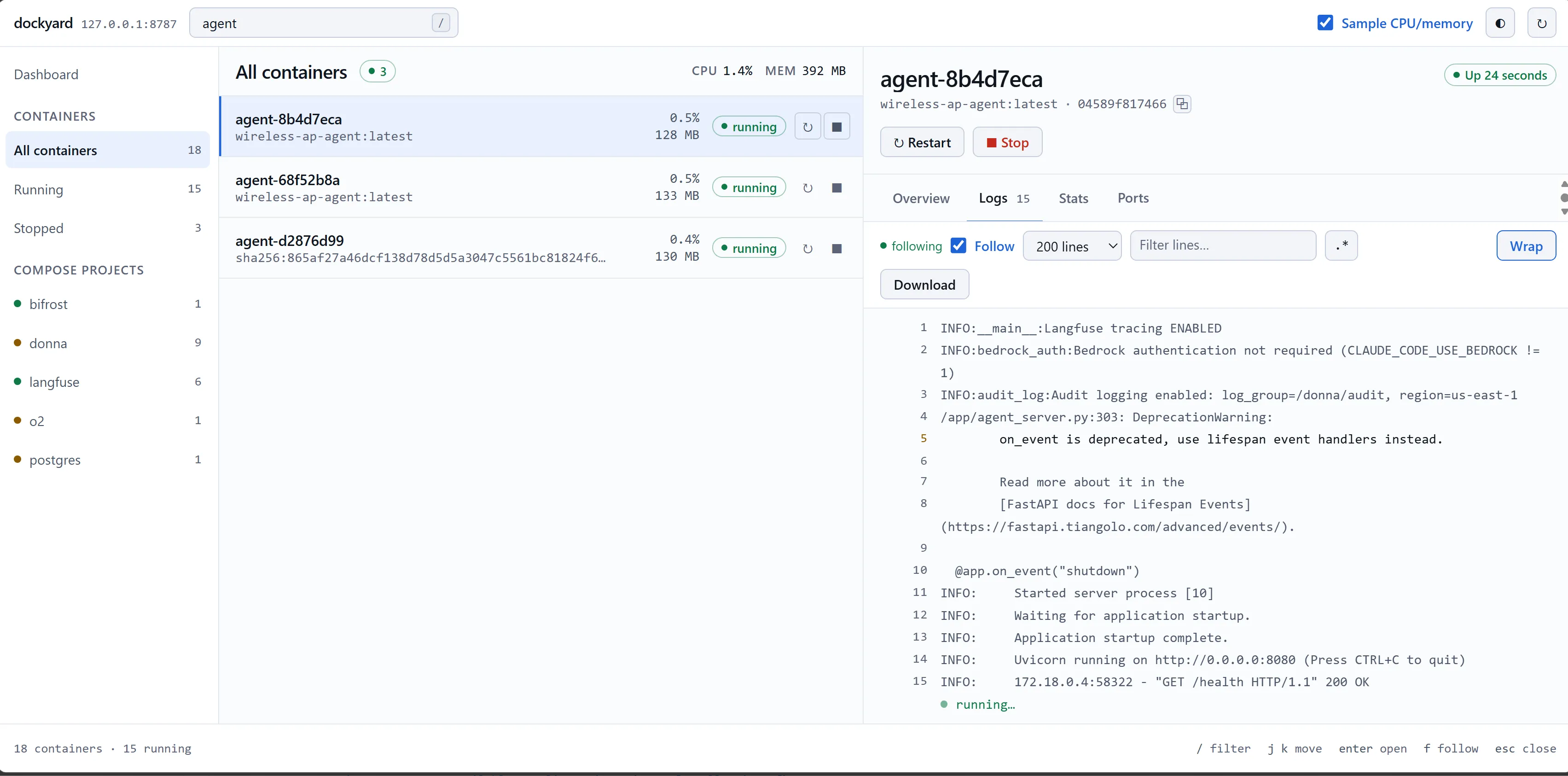
Task: Click log line 14 Uvicorn running text
Action: point(1239,659)
